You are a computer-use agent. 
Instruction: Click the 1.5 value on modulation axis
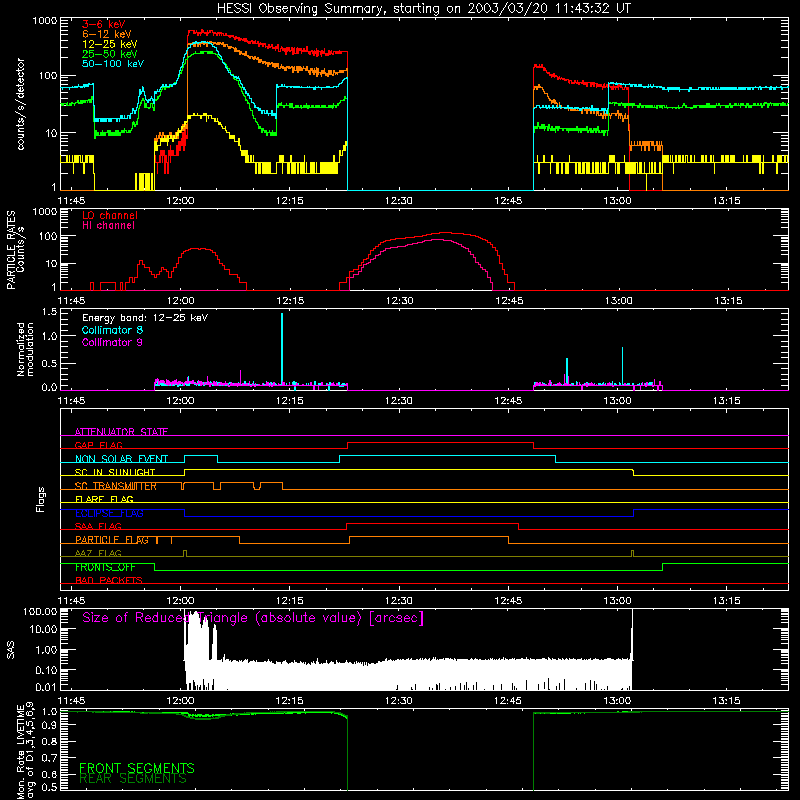49,312
